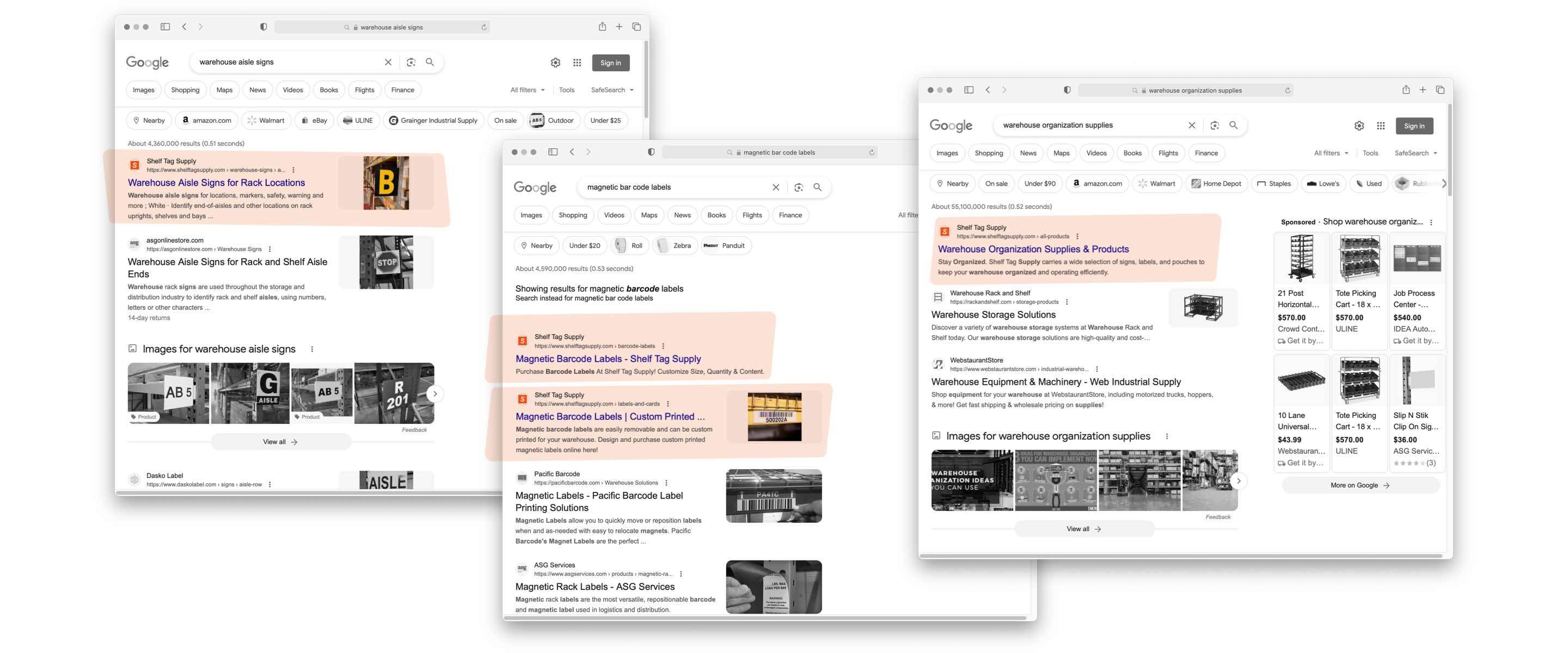Open image search in warehouse organization supplies window
1568x653 pixels.
[x=1214, y=125]
